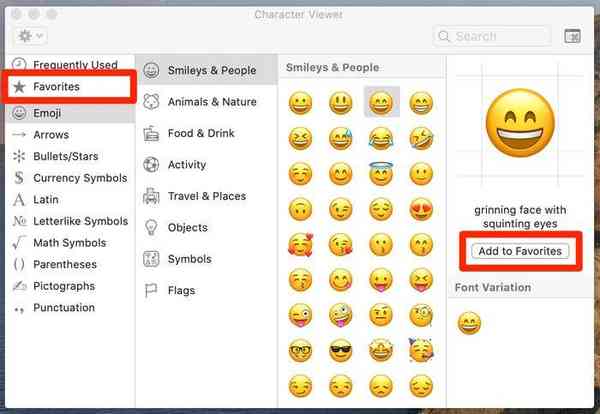Screen dimensions: 600x414
Task: Pick the heart-eyes smiley emoji
Action: point(421,211)
